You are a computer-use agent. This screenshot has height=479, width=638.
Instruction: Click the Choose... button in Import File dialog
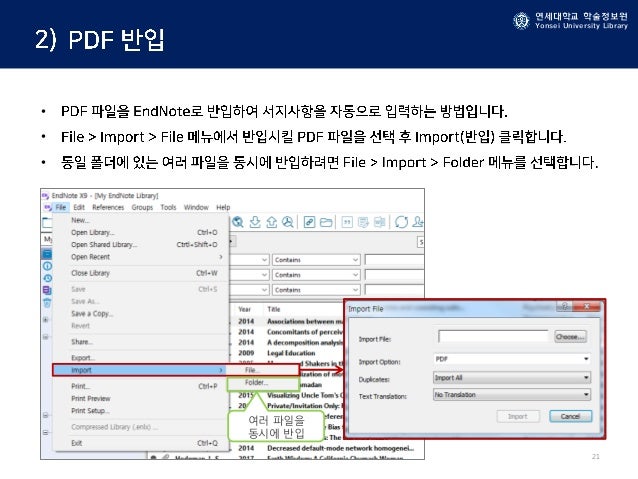point(570,337)
